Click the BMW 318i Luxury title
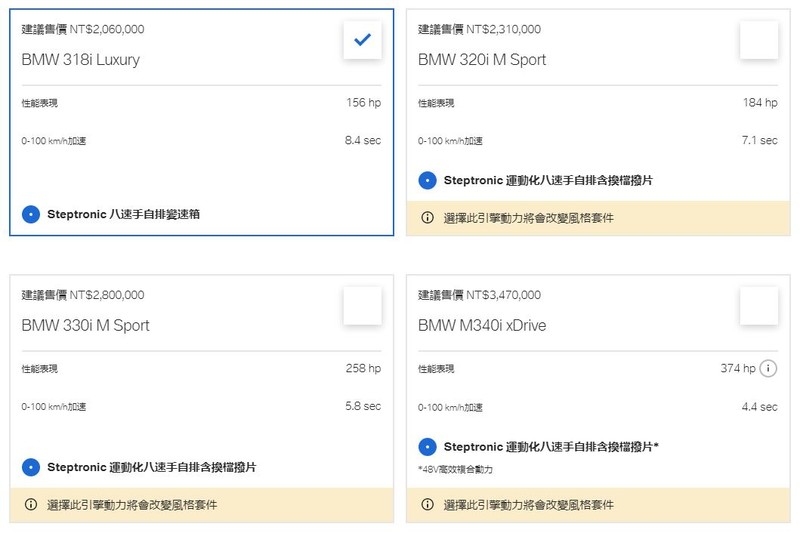800x533 pixels. pos(81,60)
